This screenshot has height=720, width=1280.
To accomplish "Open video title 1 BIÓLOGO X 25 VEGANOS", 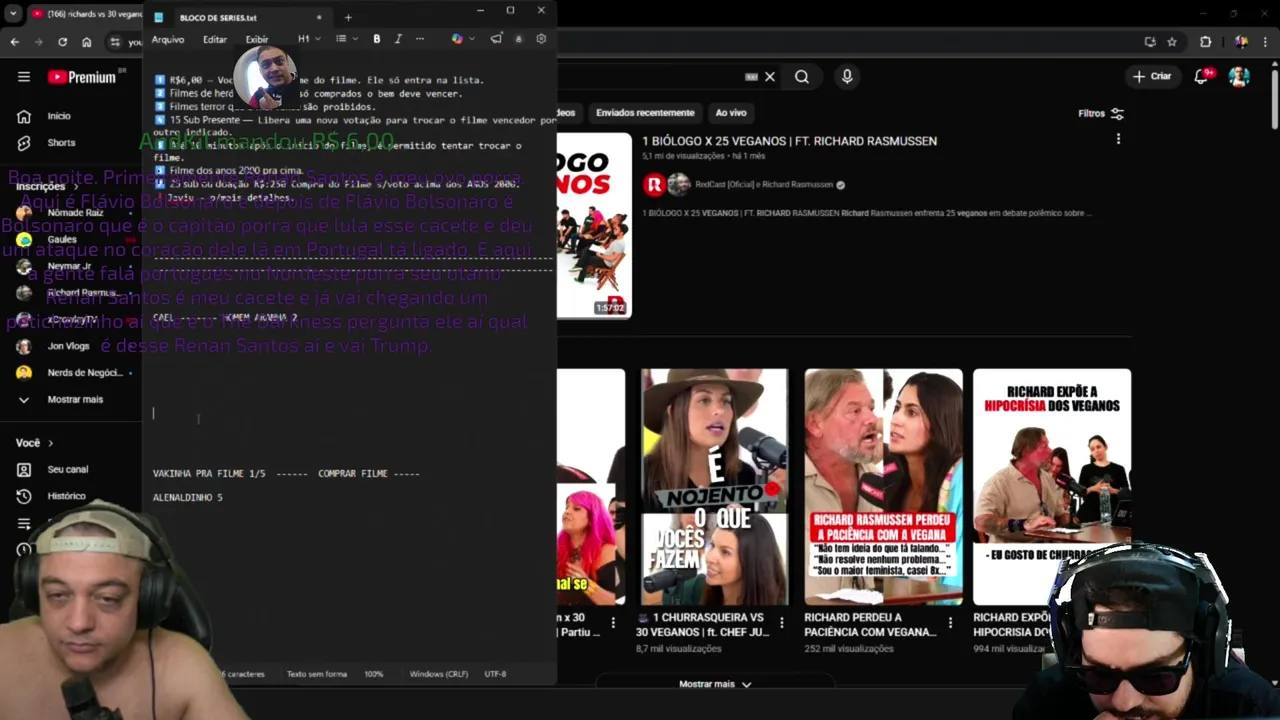I will [x=789, y=141].
